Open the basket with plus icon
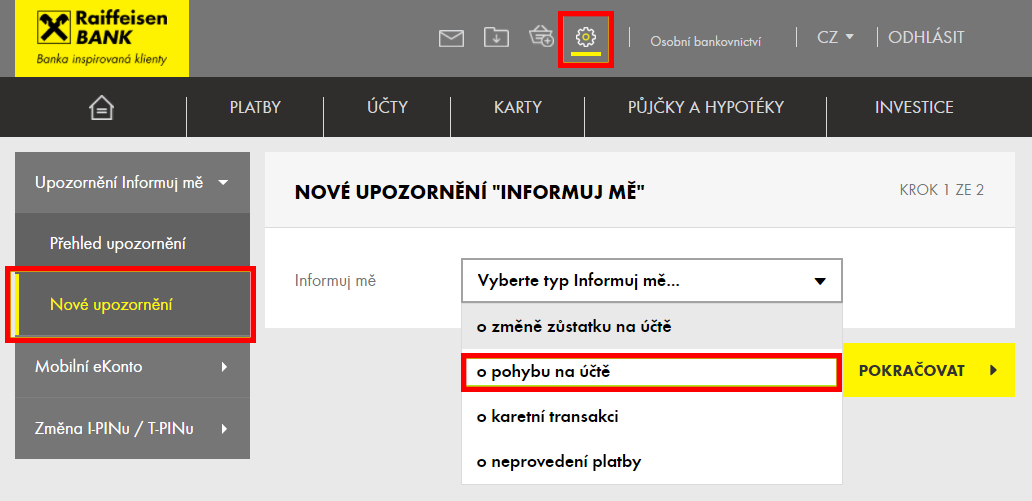Image resolution: width=1032 pixels, height=501 pixels. pos(541,38)
